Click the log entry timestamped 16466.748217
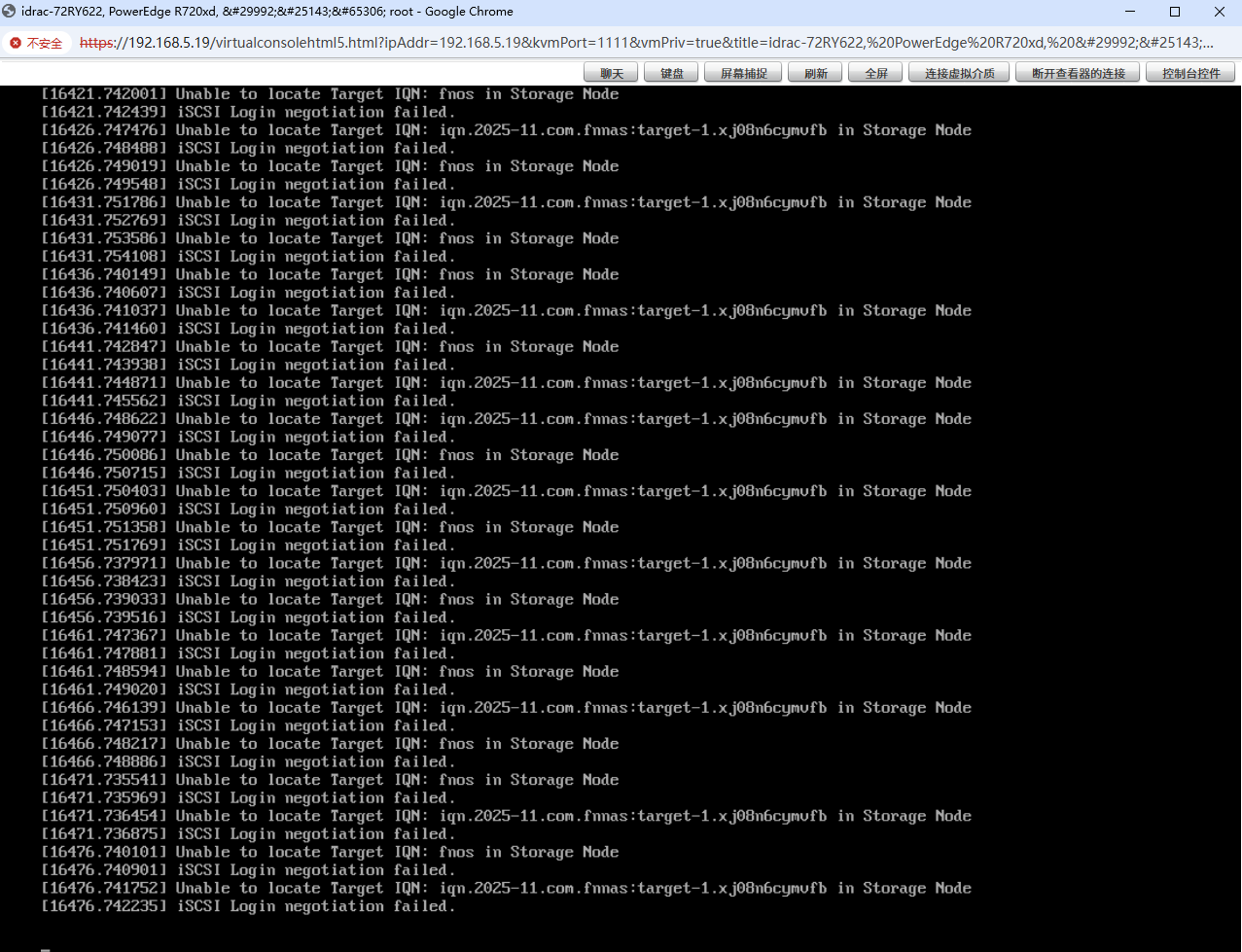The height and width of the screenshot is (952, 1242). tap(331, 744)
